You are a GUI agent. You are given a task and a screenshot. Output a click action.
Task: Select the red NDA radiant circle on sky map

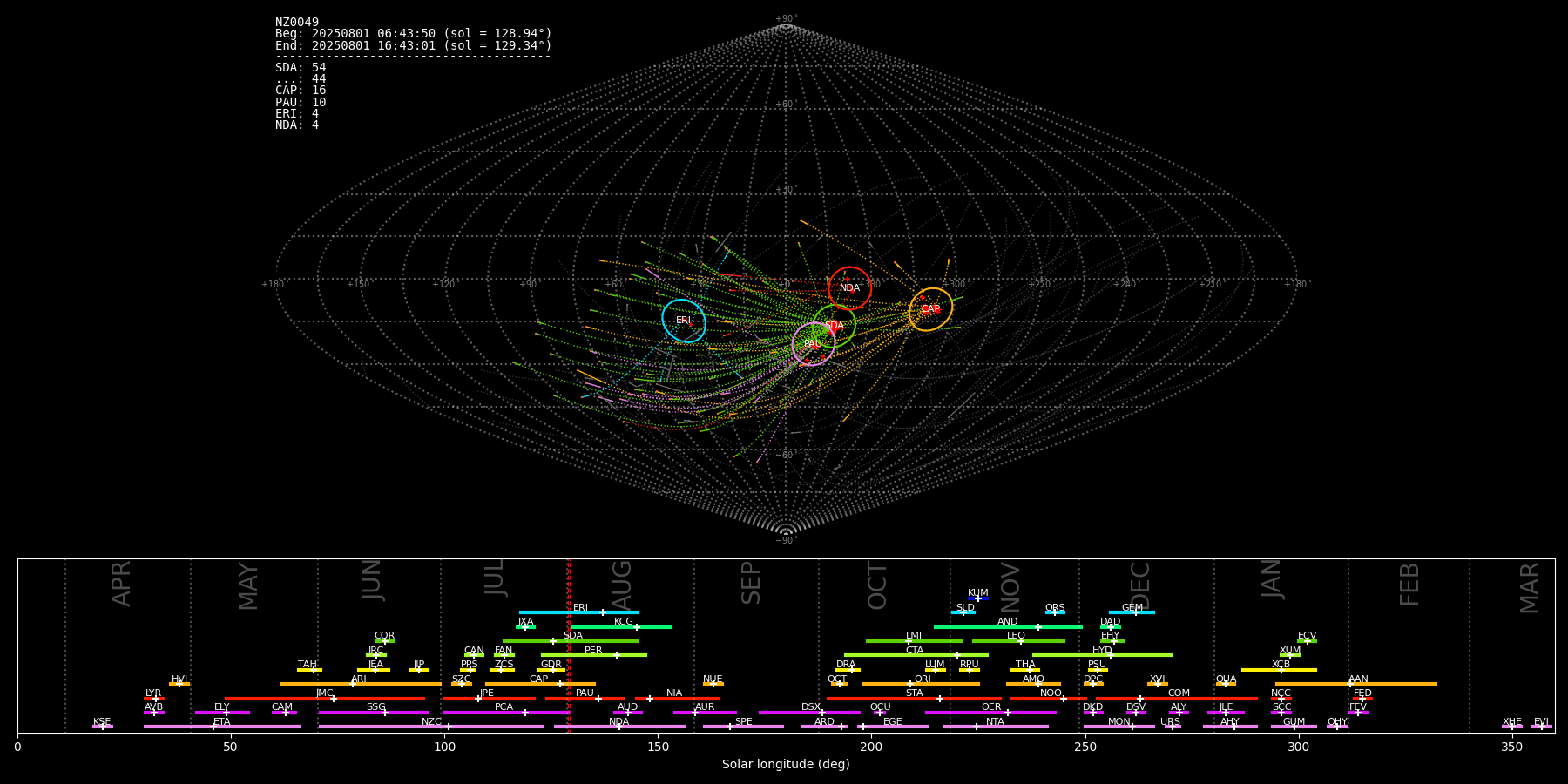849,288
